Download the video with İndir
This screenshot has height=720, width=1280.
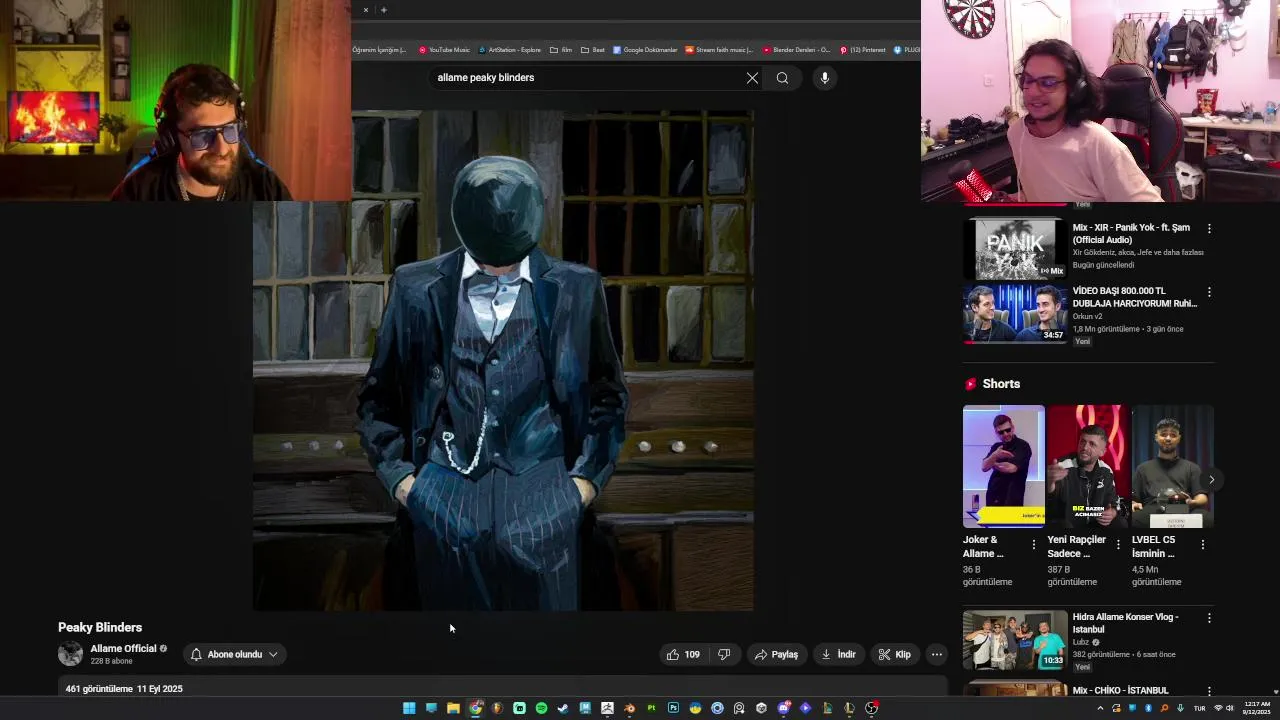[838, 655]
